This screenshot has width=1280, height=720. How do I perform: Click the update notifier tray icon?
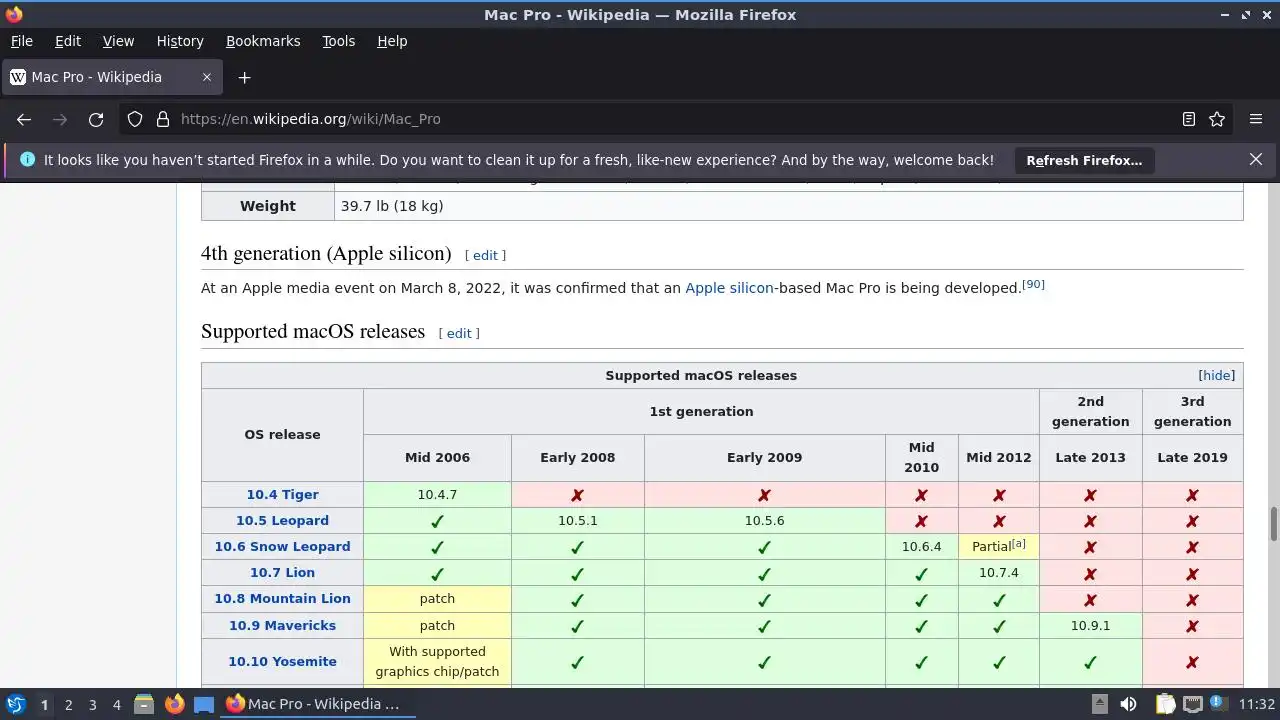pos(1218,704)
